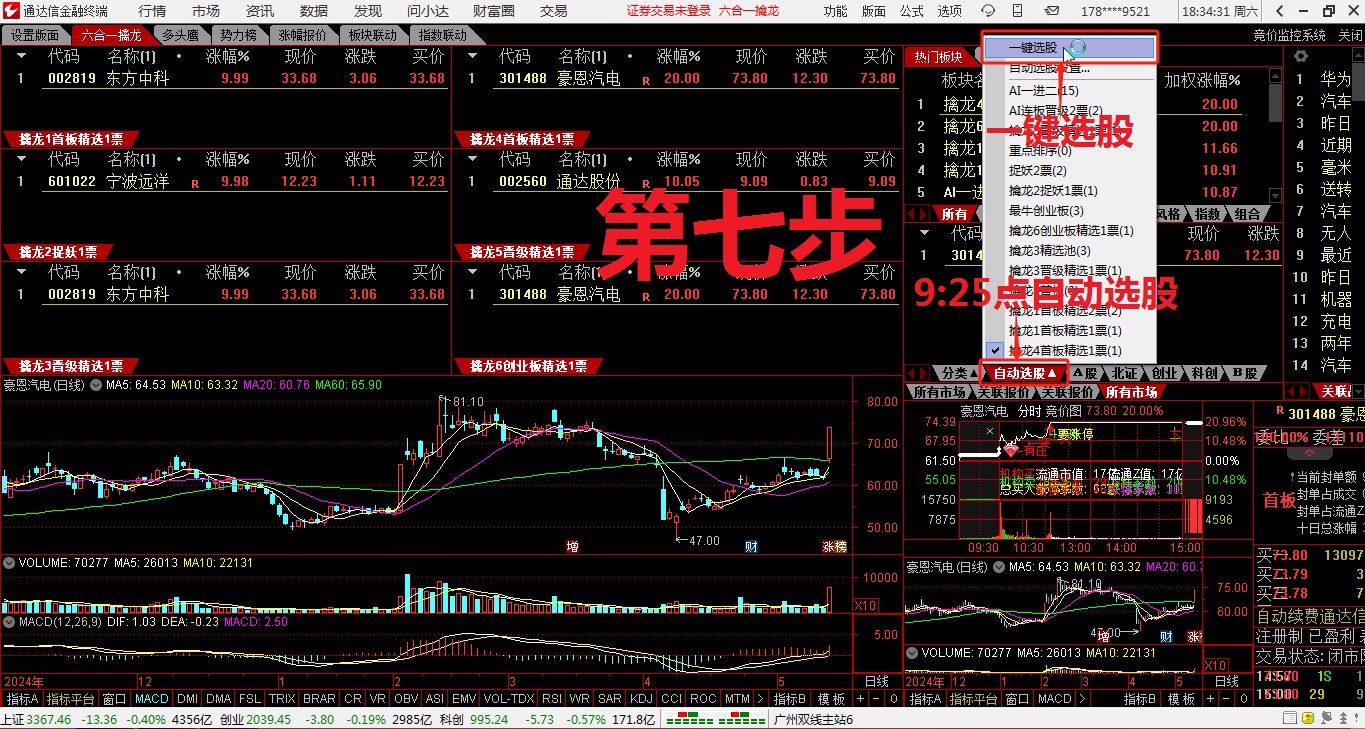Screen dimensions: 1365x729
Task: Click the globe network icon in the bottom status bar
Action: click(x=1327, y=717)
